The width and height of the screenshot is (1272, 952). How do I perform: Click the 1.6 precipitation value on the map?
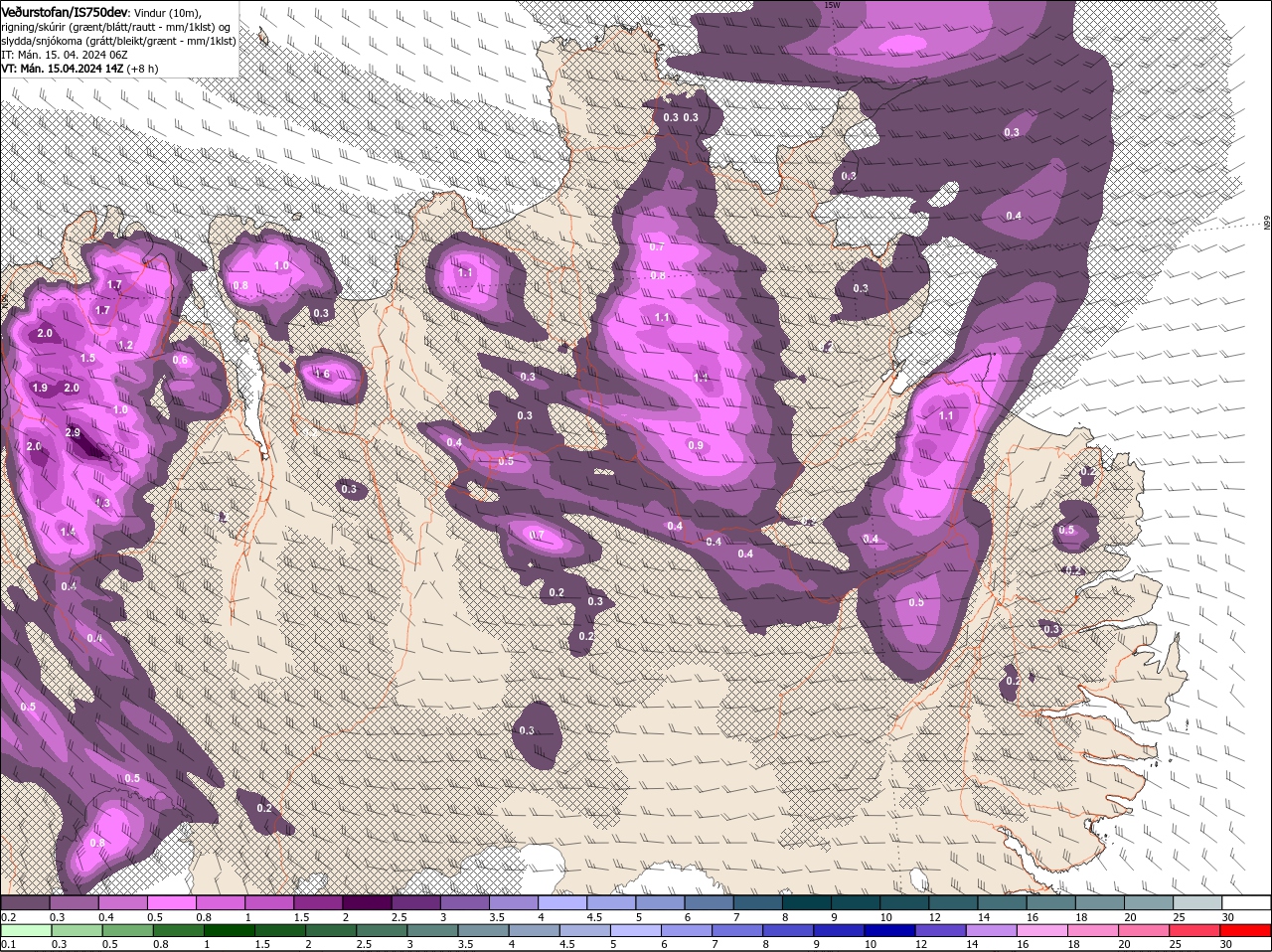(322, 375)
